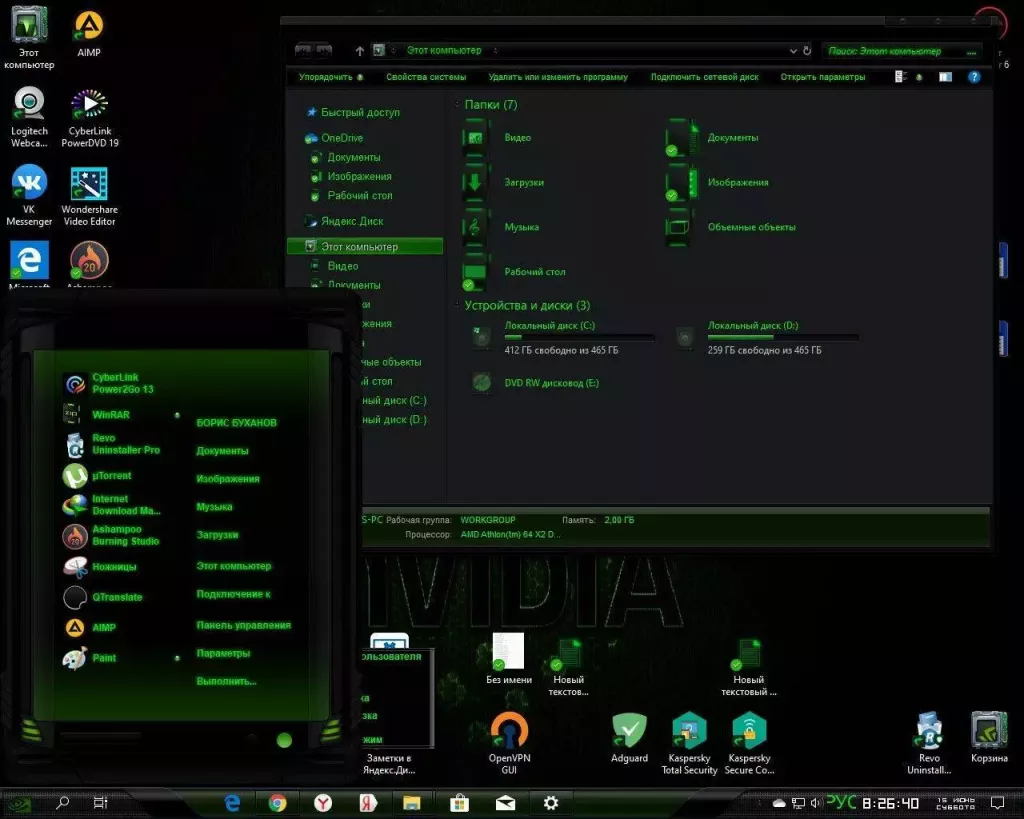Screen dimensions: 1024x819
Task: Open volume control in system tray
Action: [815, 803]
